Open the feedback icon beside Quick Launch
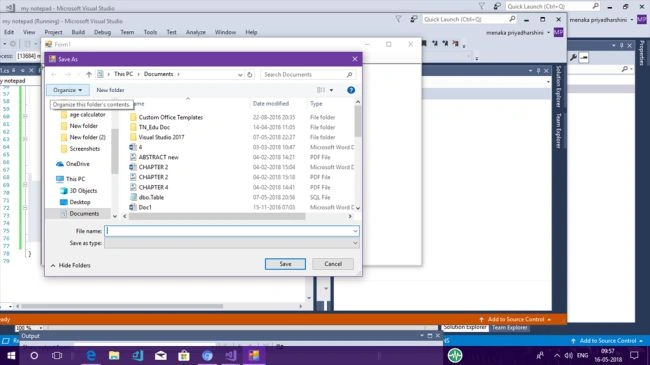 413,19
